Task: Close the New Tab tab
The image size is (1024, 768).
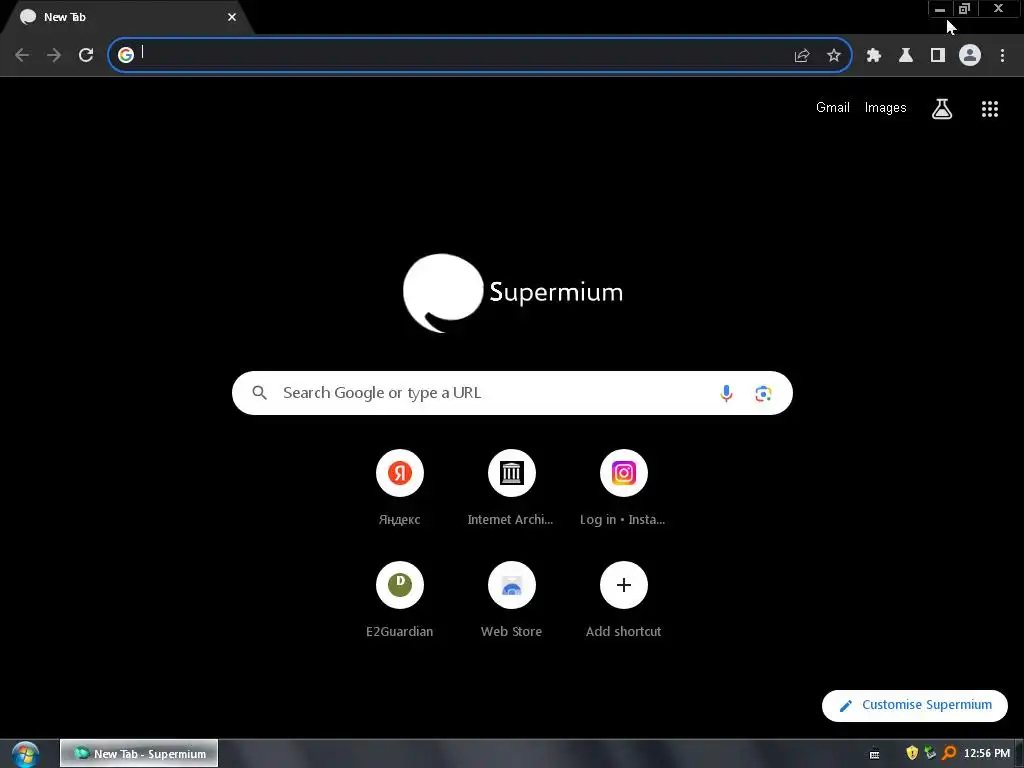Action: 232,17
